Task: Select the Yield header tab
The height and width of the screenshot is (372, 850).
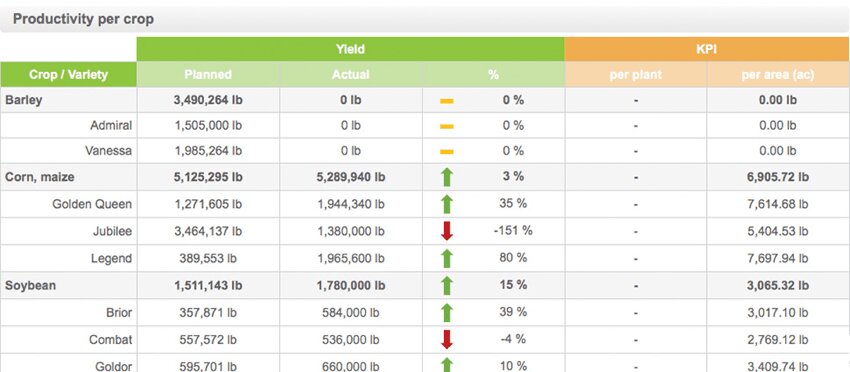Action: [350, 49]
